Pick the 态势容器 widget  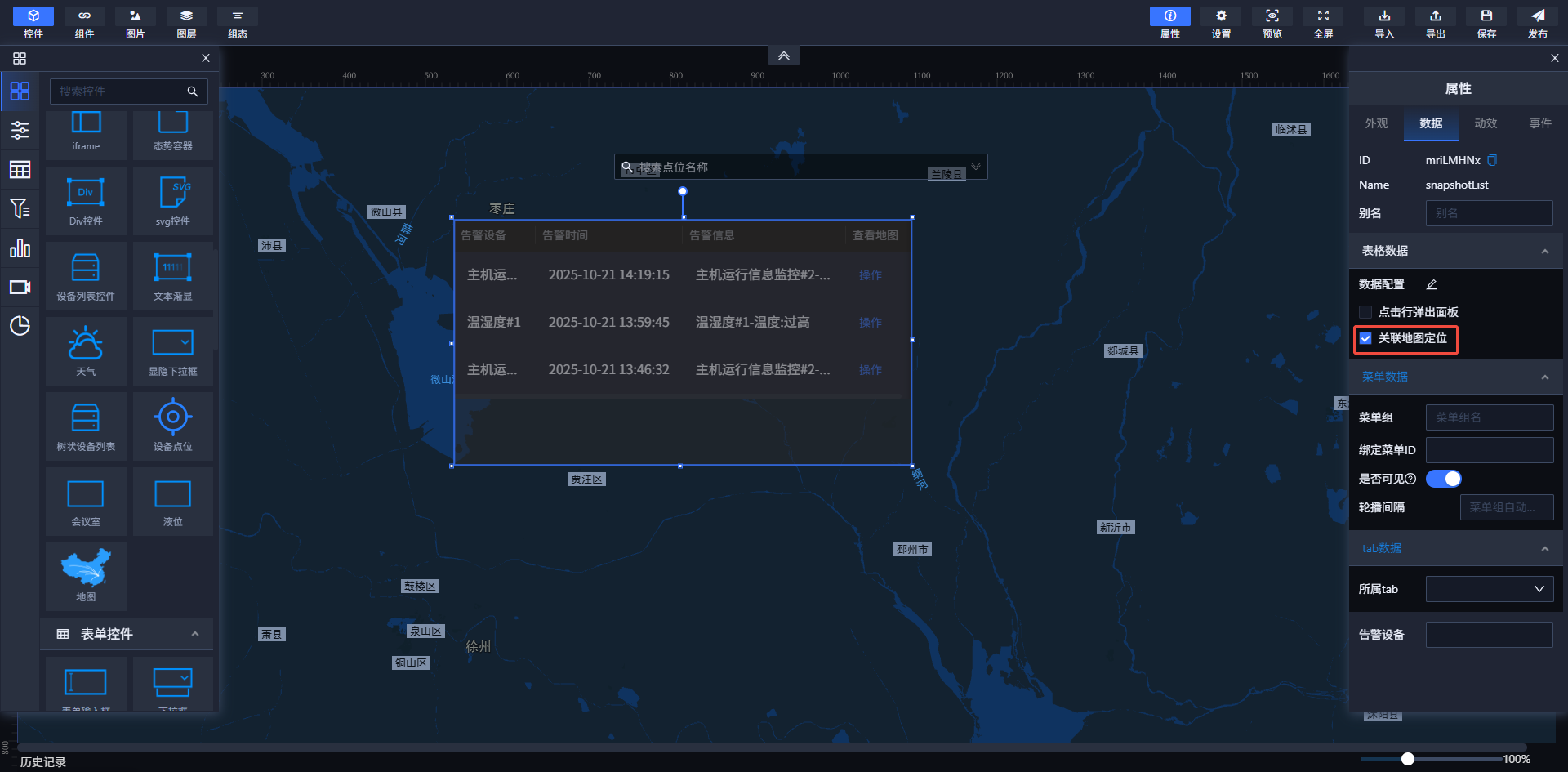(x=173, y=135)
